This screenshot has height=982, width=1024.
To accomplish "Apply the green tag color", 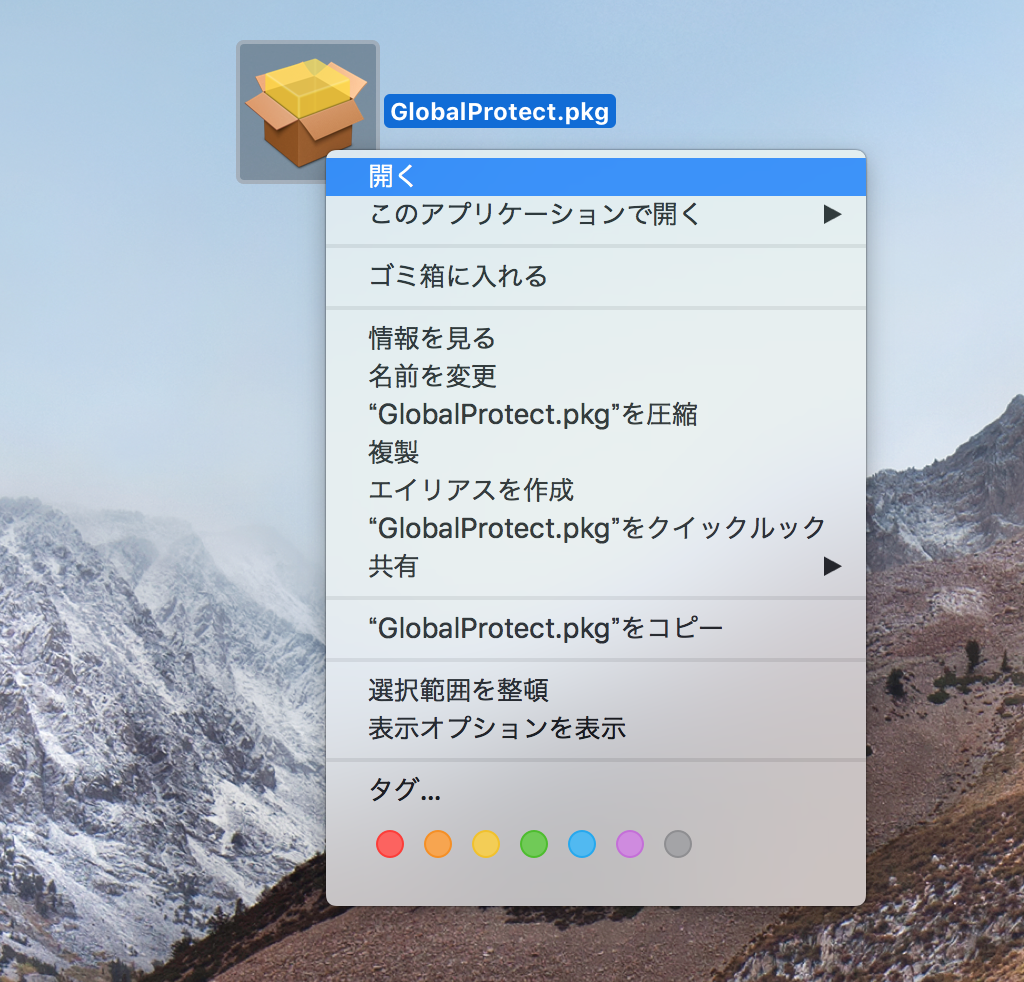I will [x=534, y=844].
